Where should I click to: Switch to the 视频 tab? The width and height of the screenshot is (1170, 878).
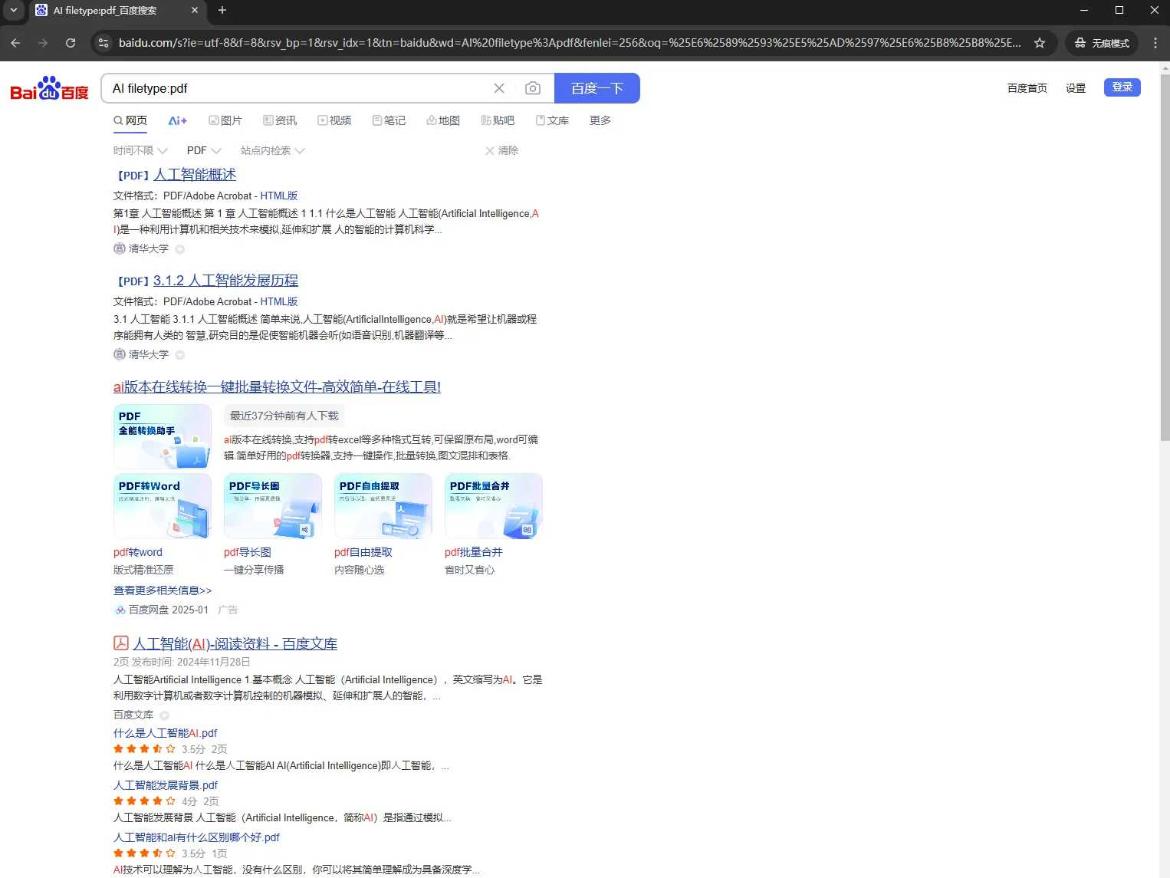334,120
